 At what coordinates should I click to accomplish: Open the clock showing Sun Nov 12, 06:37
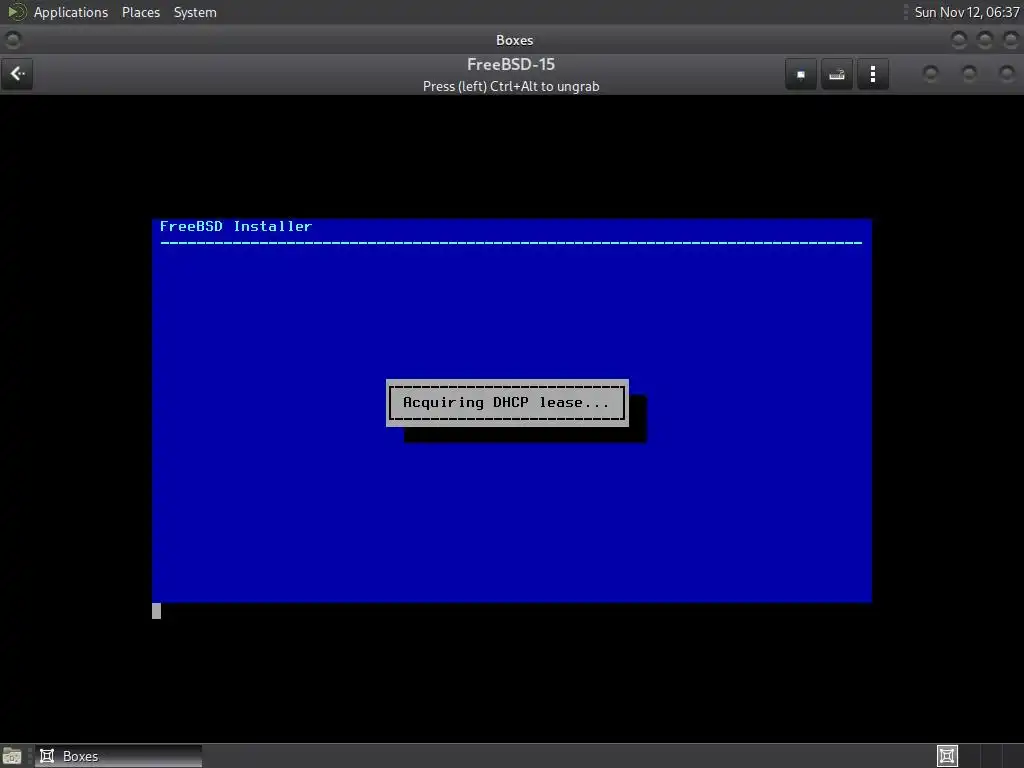pos(967,12)
